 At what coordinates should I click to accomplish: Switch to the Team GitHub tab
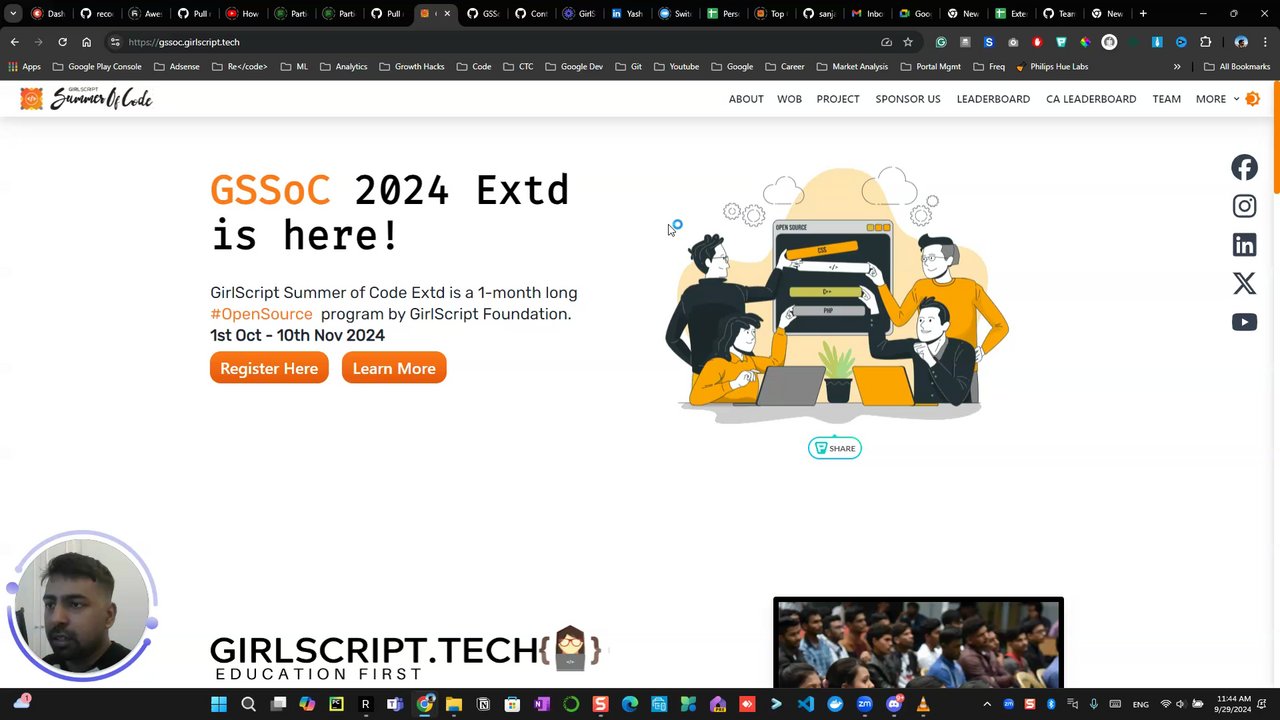[x=1058, y=14]
